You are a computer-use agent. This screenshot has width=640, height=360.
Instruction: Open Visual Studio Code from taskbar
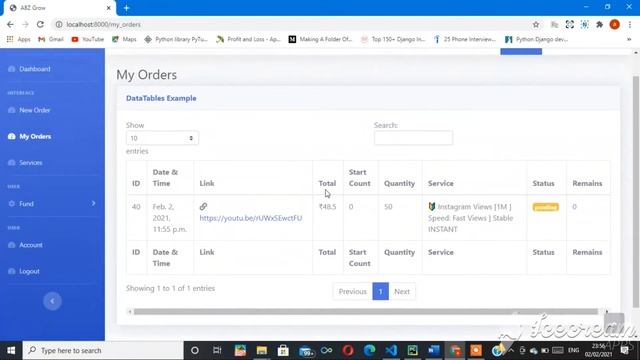391,351
